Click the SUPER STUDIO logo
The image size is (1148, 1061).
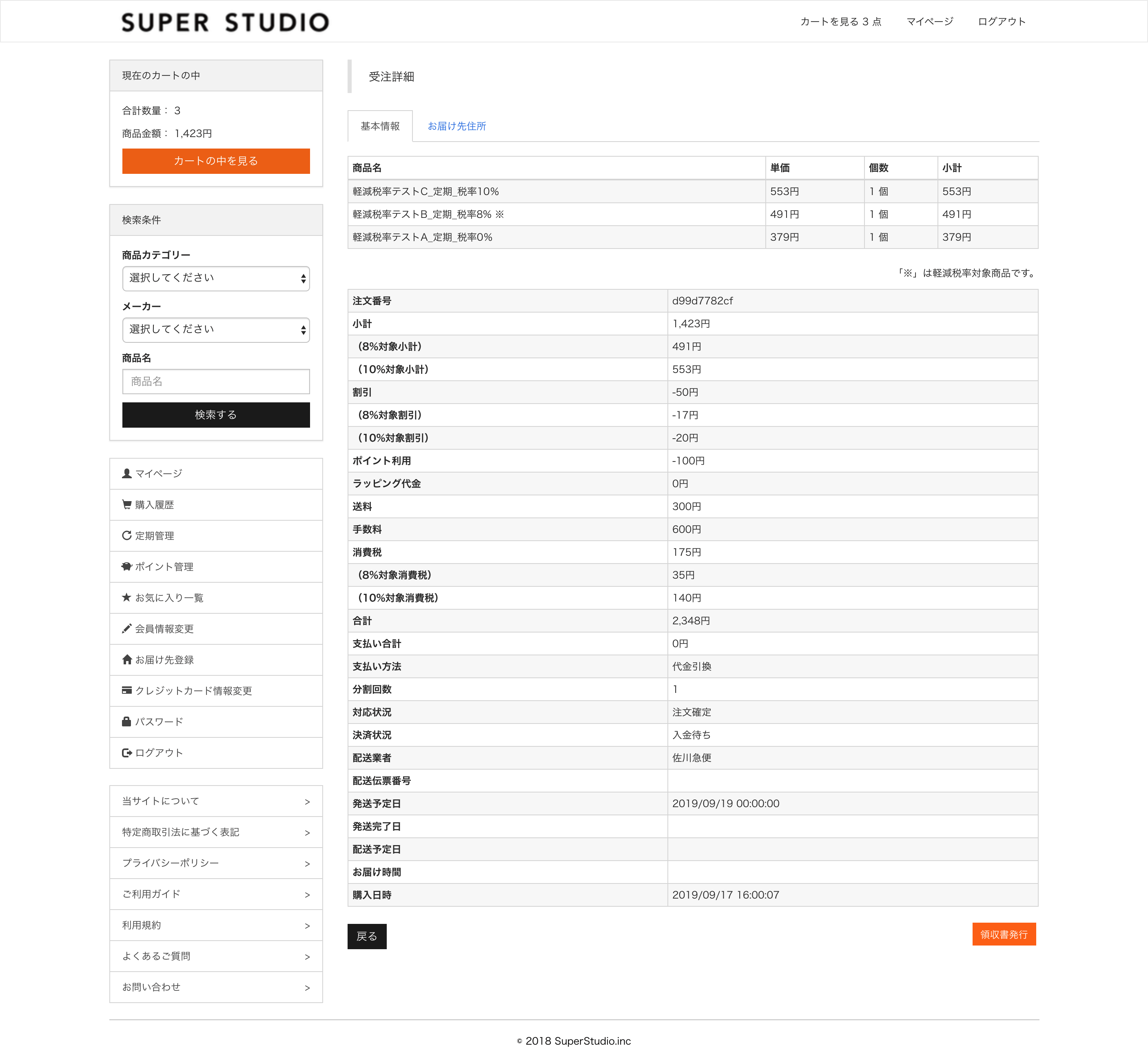point(225,22)
